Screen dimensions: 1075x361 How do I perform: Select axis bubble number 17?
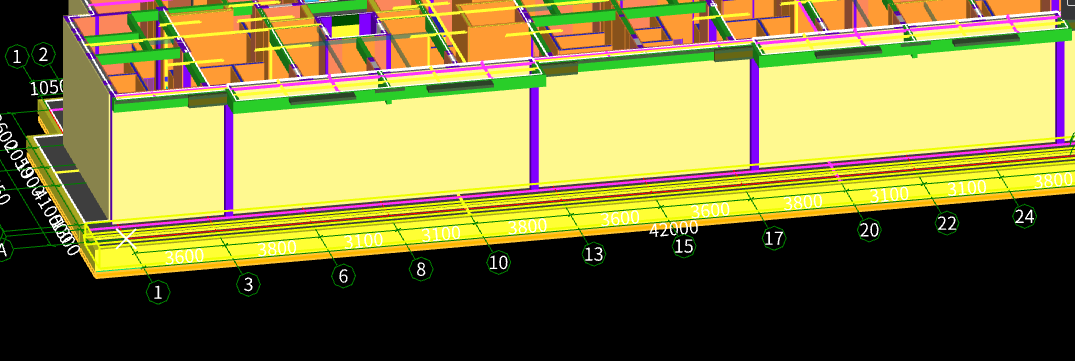point(774,238)
